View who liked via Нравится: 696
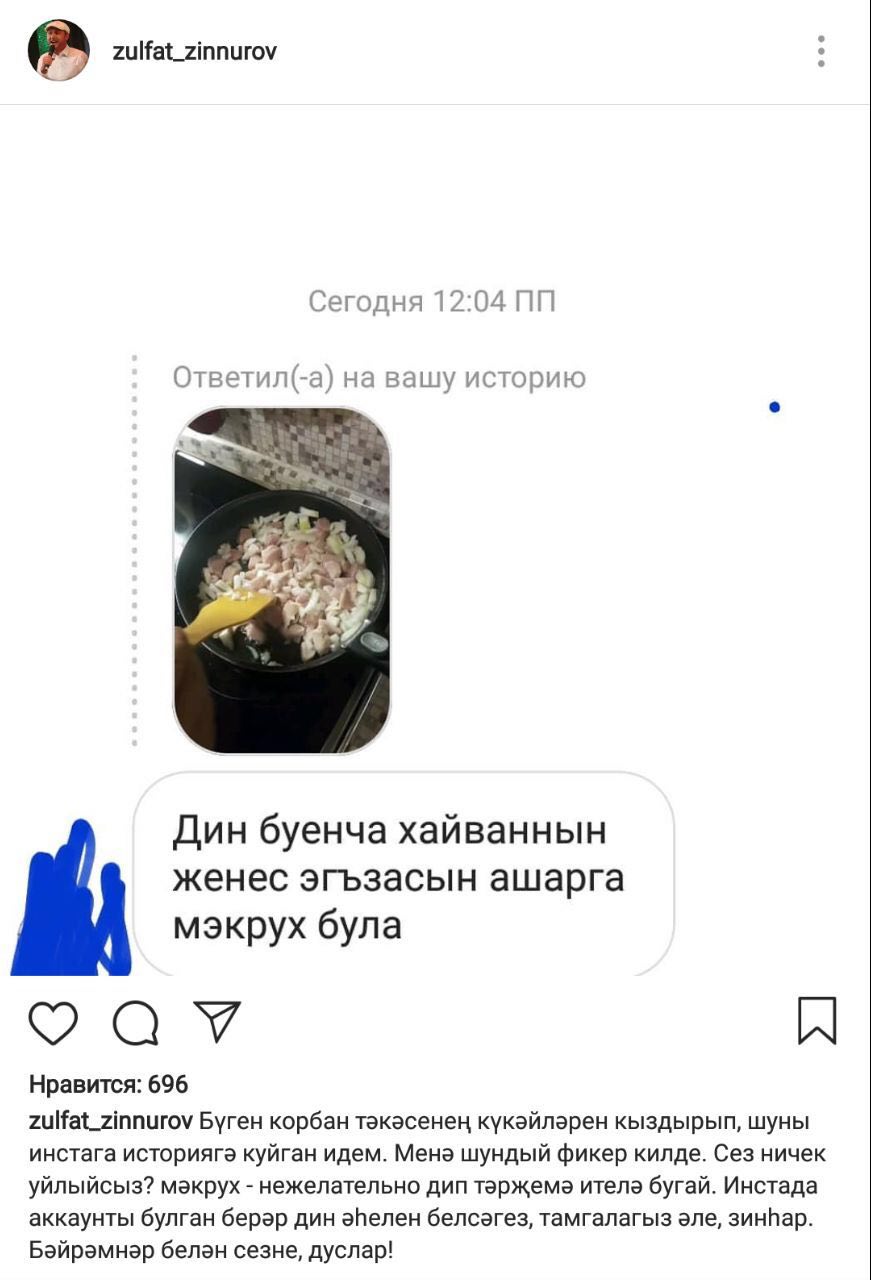871x1280 pixels. click(109, 1084)
